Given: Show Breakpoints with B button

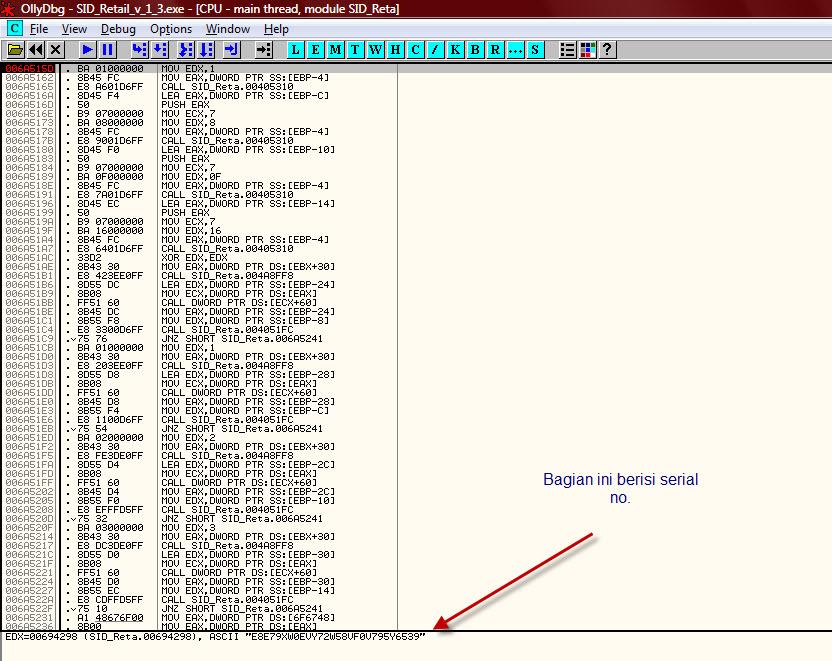Looking at the screenshot, I should pyautogui.click(x=475, y=50).
